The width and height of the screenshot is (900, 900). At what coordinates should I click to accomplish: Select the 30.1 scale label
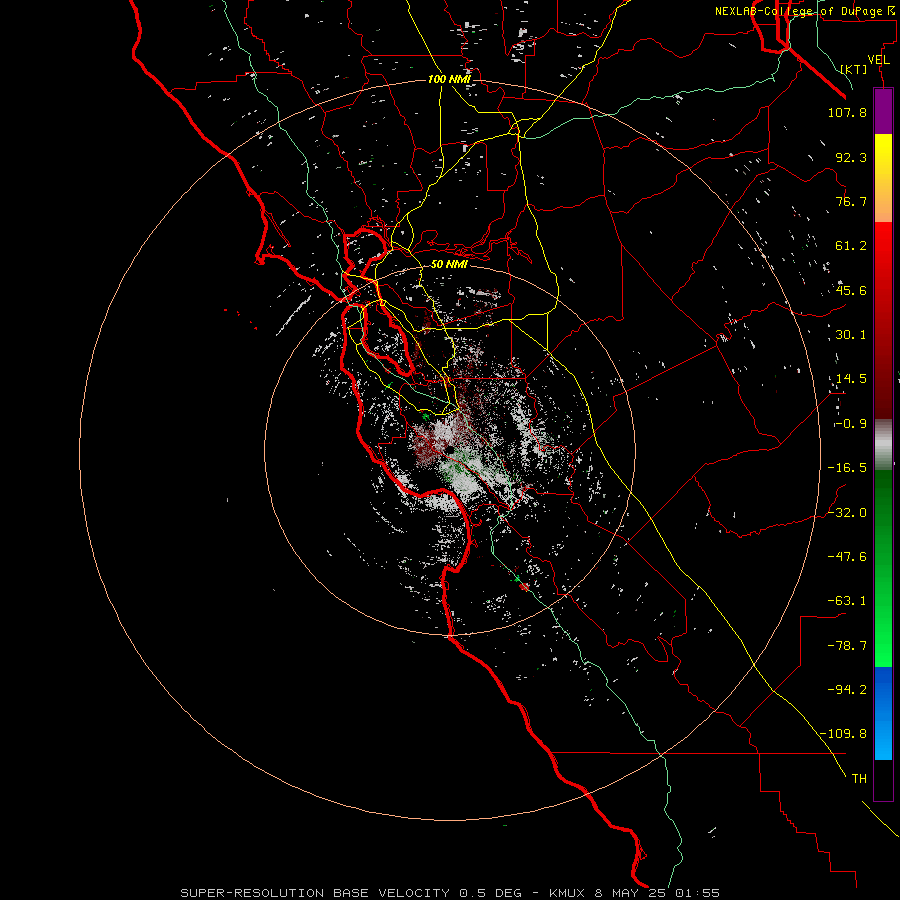point(851,335)
